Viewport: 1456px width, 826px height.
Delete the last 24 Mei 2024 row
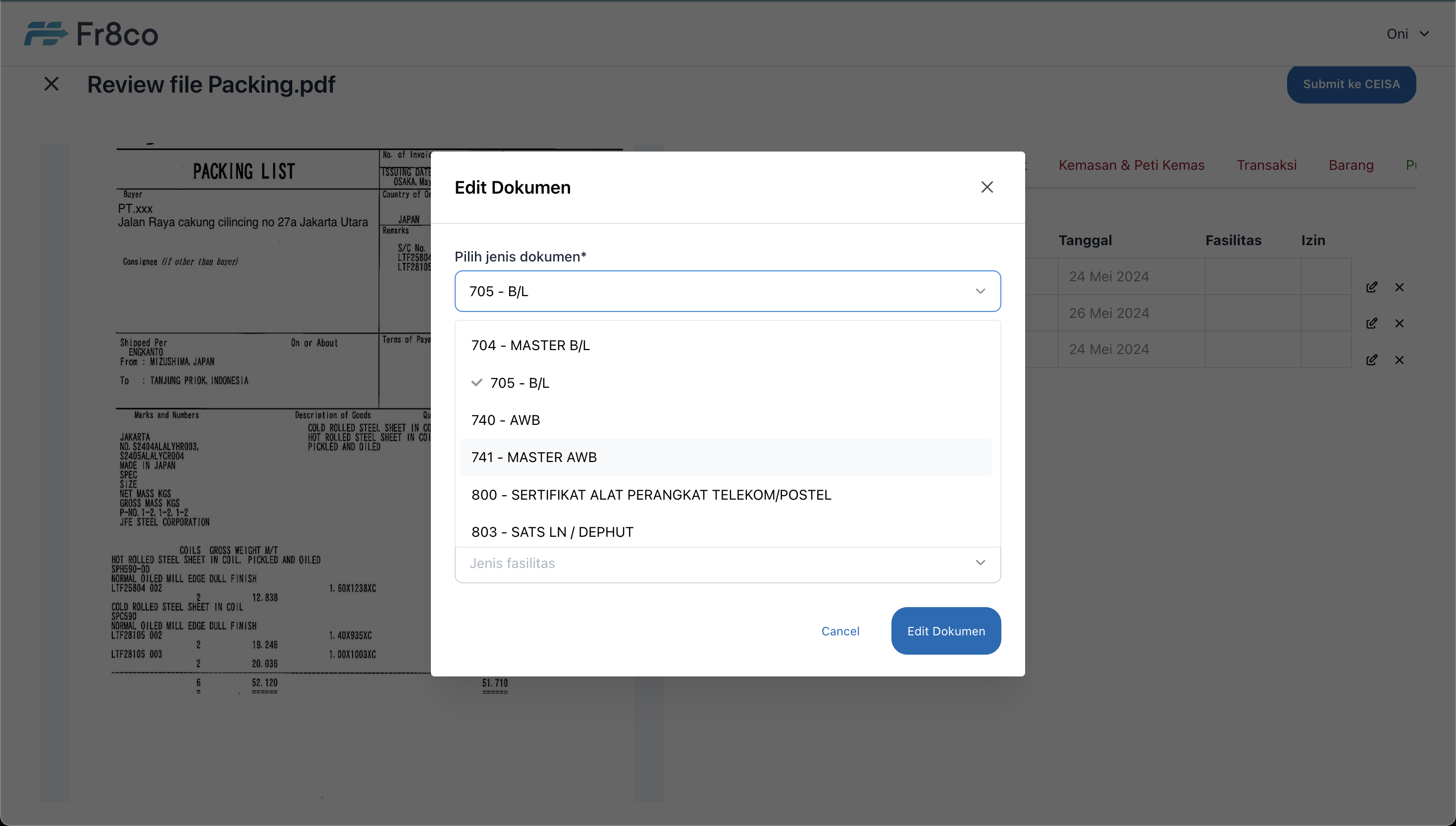point(1399,360)
